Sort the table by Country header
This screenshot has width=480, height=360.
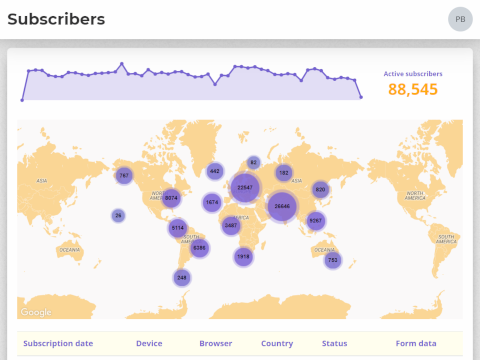(x=277, y=344)
